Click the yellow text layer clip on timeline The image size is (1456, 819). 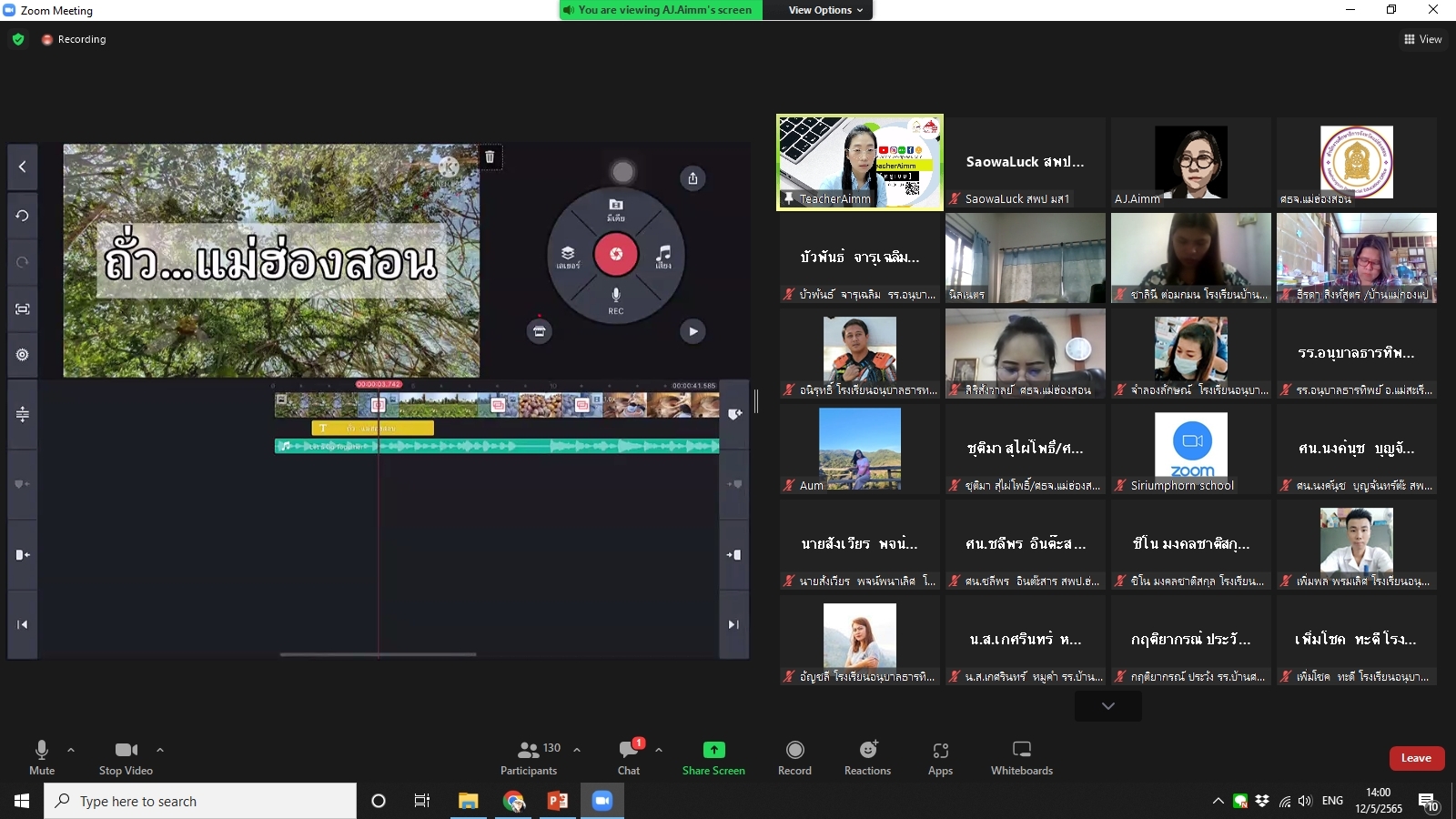point(373,428)
